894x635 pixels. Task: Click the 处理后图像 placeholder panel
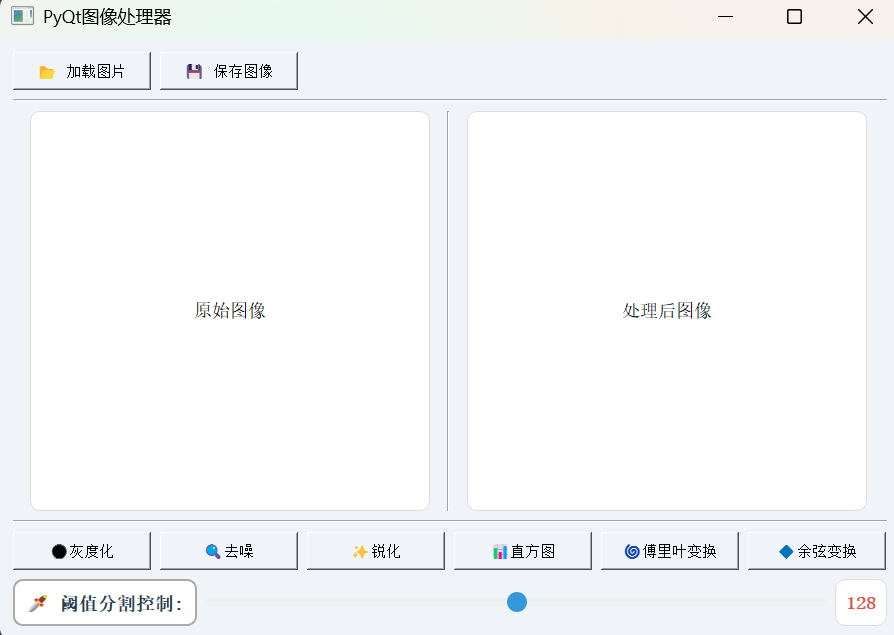tap(667, 311)
